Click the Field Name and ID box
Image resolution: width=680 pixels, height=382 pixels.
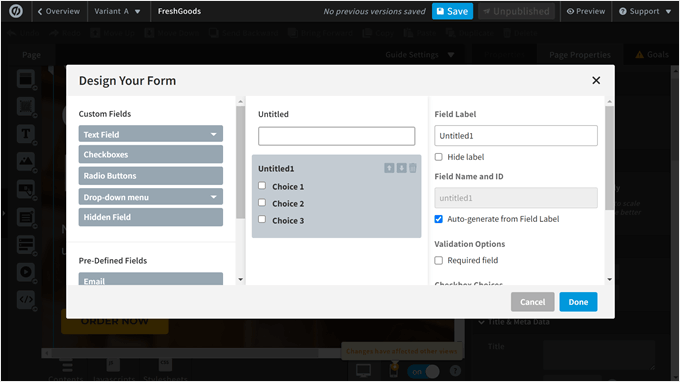point(516,198)
